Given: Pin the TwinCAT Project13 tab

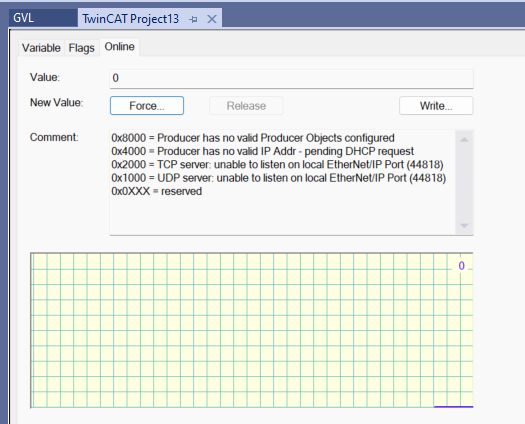Looking at the screenshot, I should pyautogui.click(x=193, y=19).
